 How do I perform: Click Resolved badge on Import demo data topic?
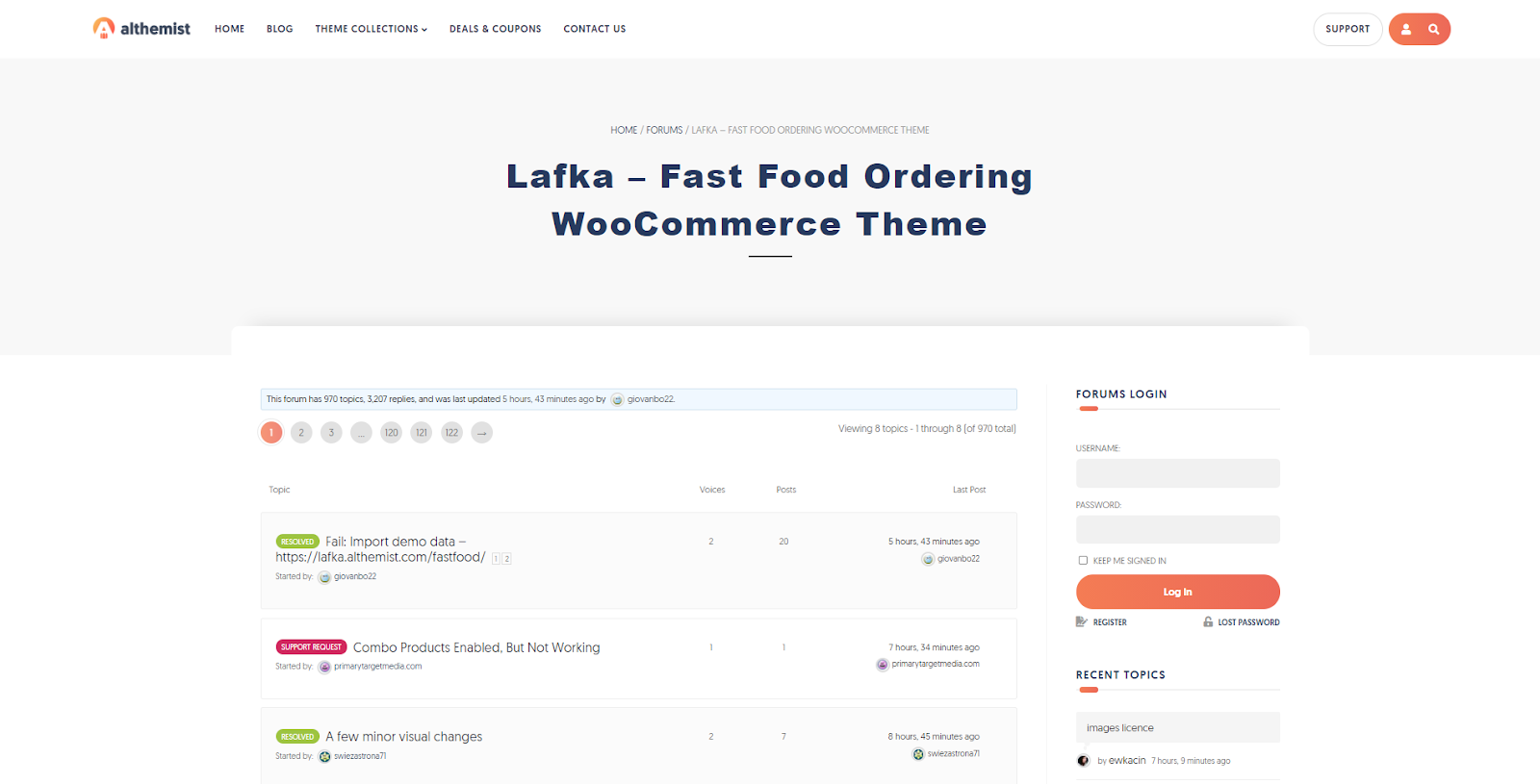tap(297, 542)
